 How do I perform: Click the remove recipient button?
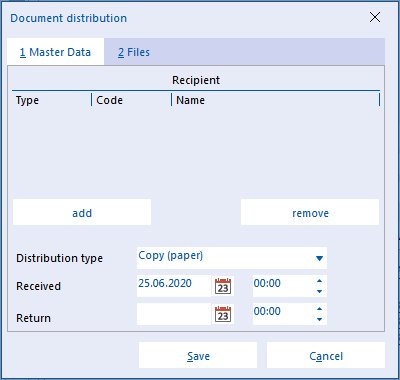click(x=310, y=212)
